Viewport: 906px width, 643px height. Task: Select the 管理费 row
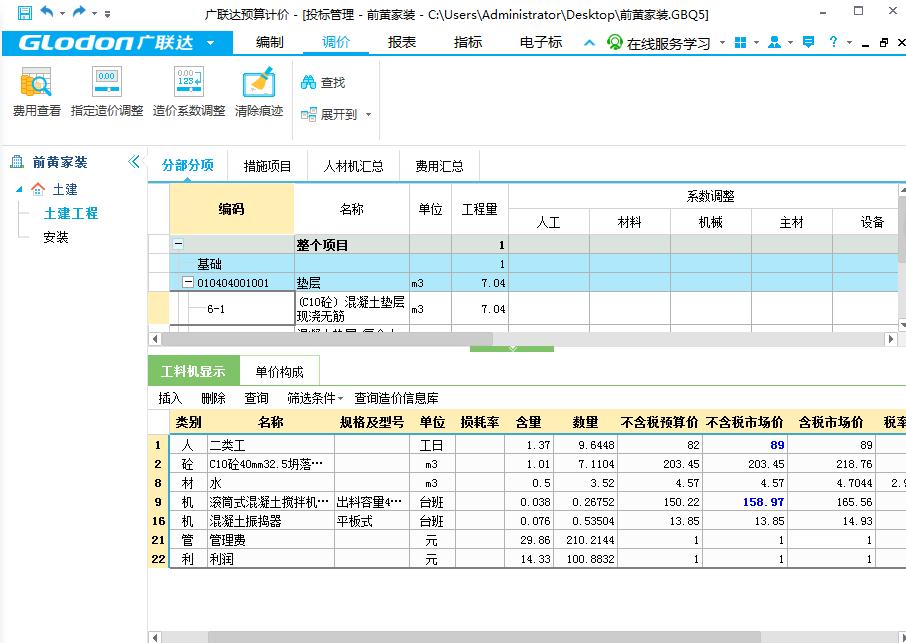(527, 540)
